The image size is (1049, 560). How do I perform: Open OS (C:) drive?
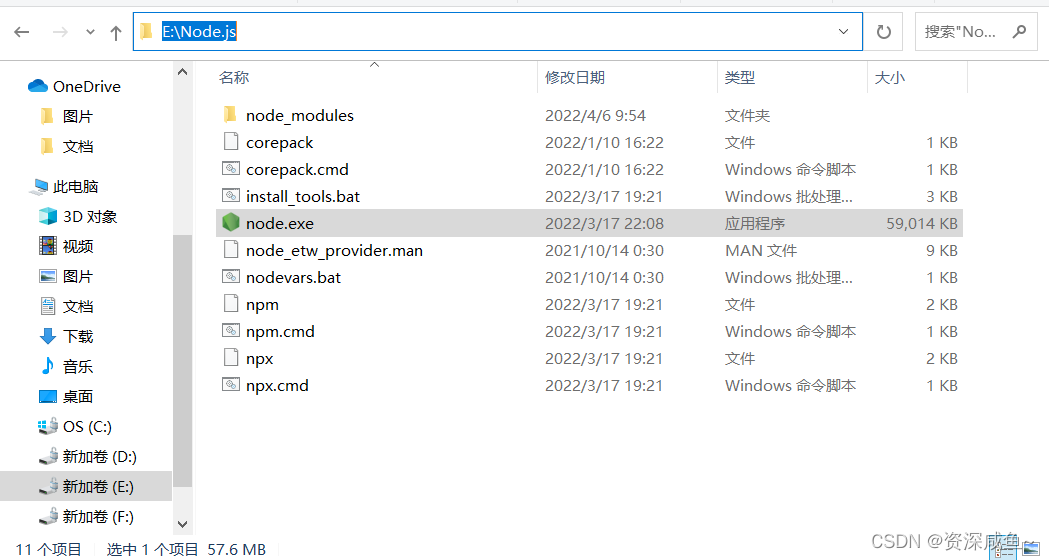[x=87, y=426]
